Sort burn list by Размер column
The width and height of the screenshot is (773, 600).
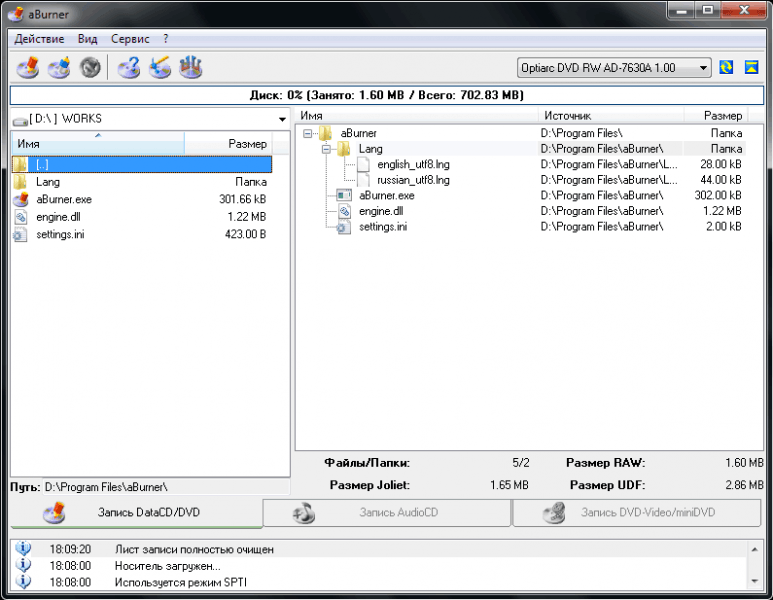[x=716, y=116]
